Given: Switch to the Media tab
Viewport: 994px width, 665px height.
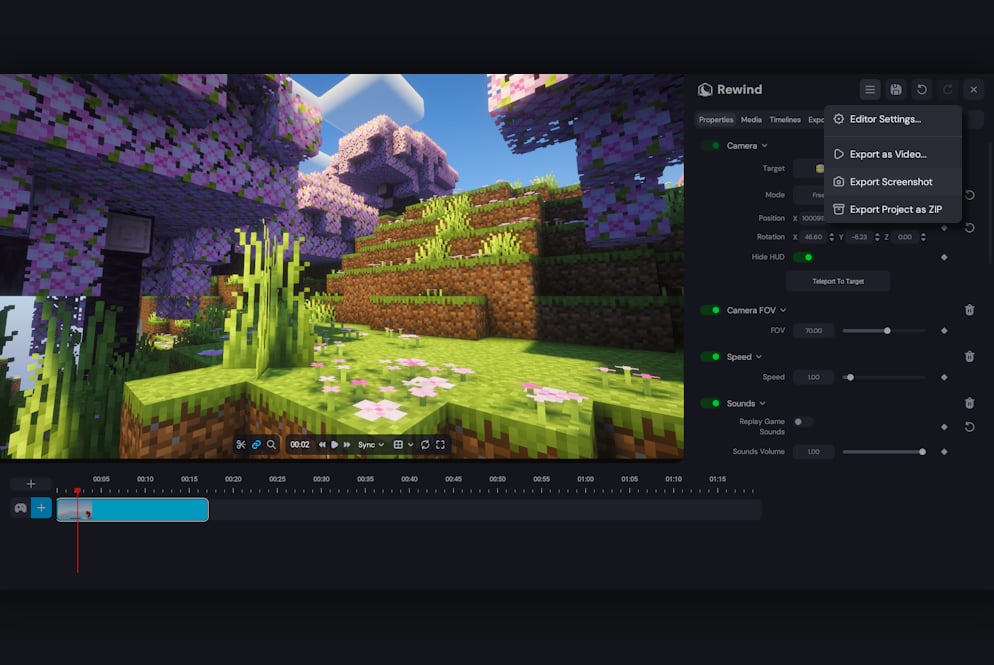Looking at the screenshot, I should (x=751, y=119).
